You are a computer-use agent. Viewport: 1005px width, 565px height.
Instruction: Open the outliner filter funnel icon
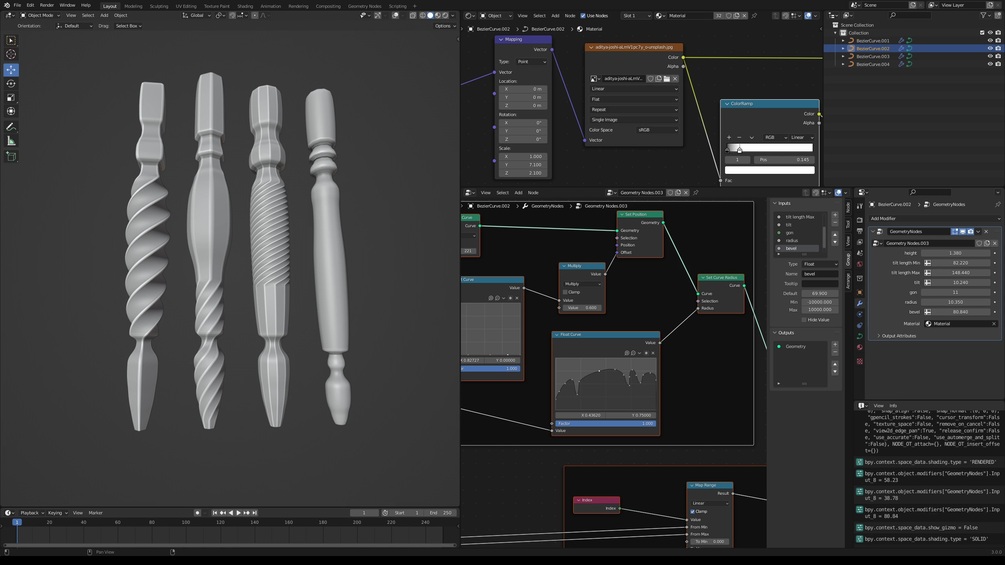(984, 15)
